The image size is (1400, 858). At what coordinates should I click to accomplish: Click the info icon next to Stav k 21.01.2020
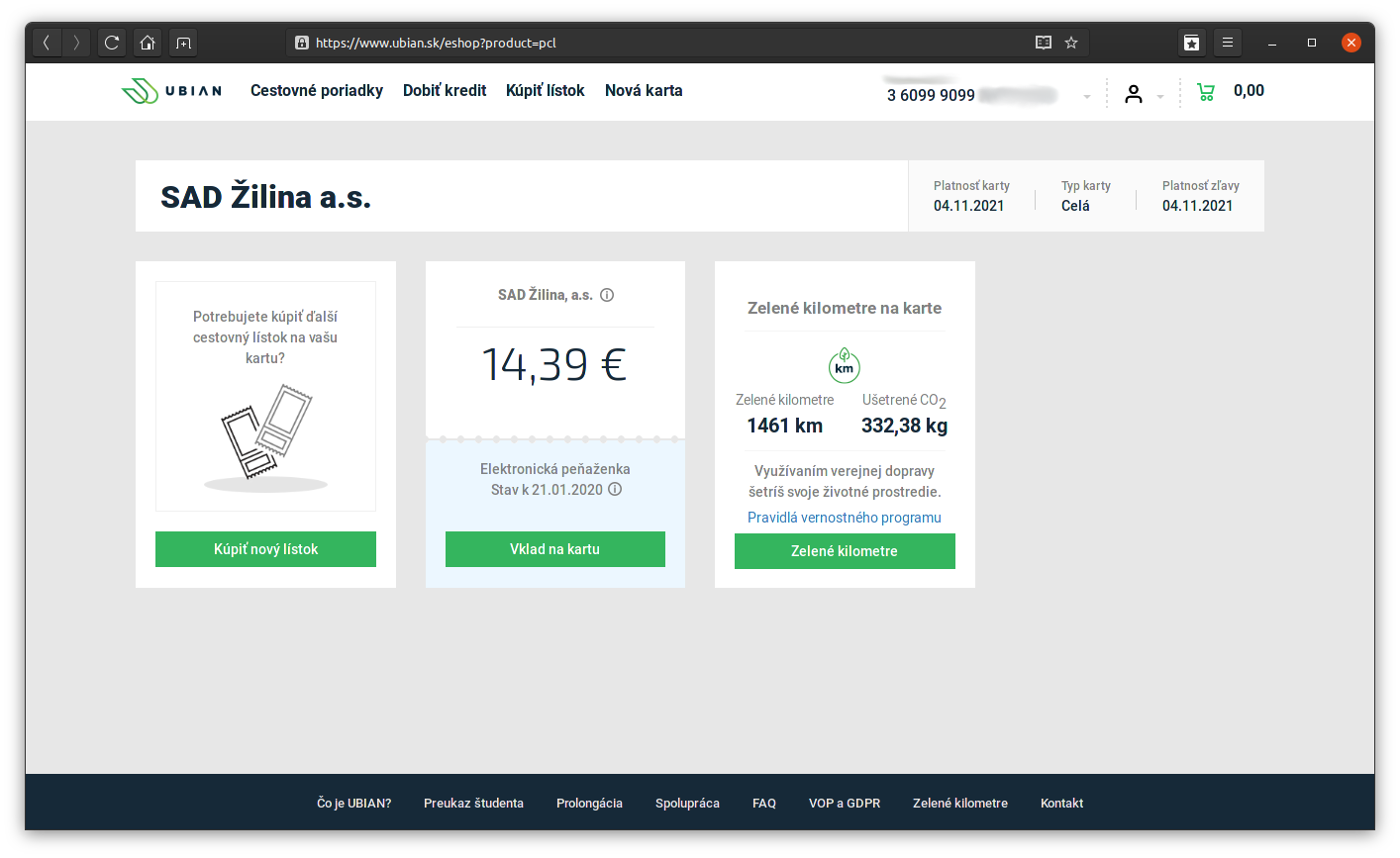click(615, 489)
